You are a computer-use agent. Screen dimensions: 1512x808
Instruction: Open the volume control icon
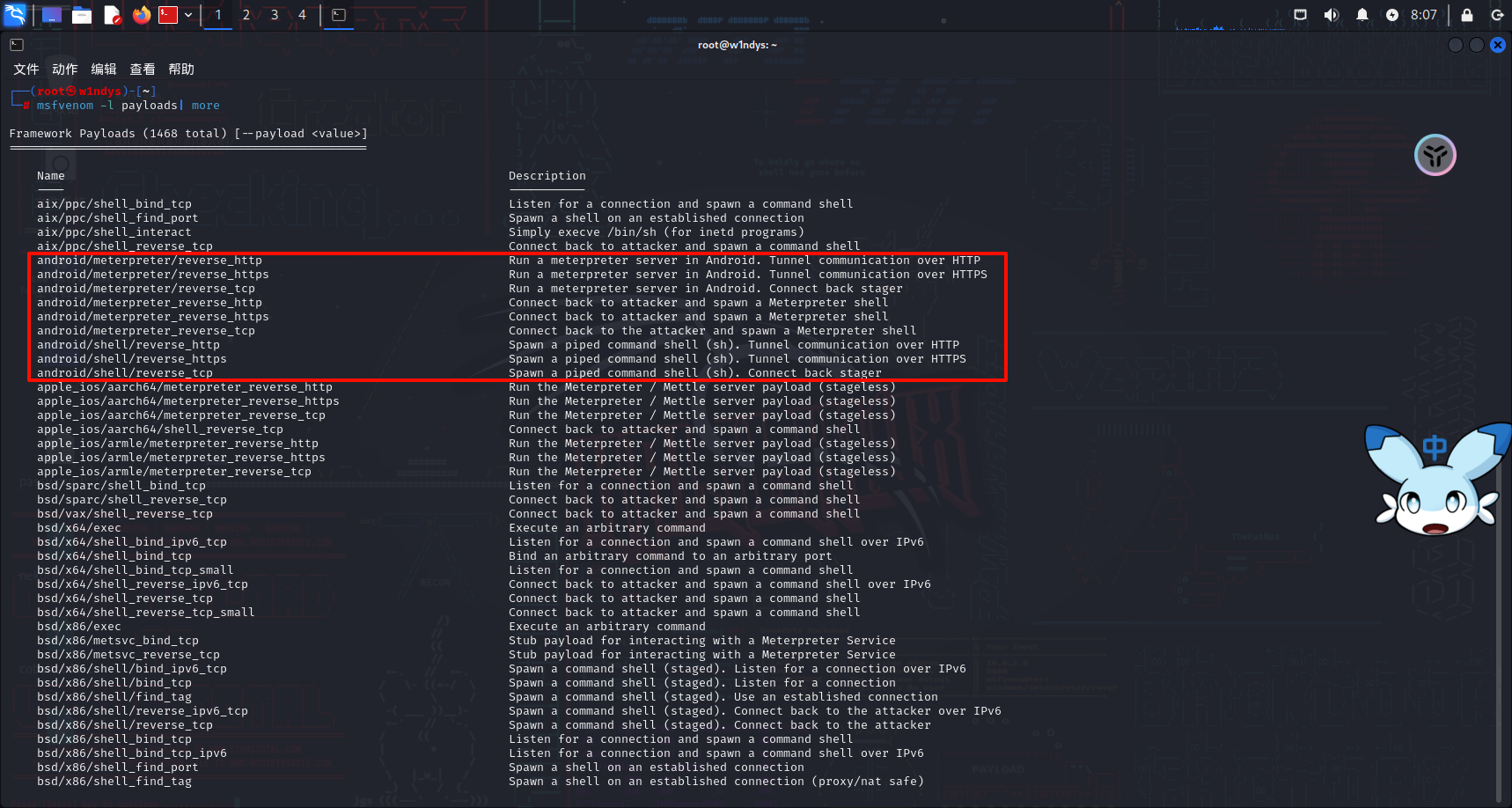tap(1331, 15)
